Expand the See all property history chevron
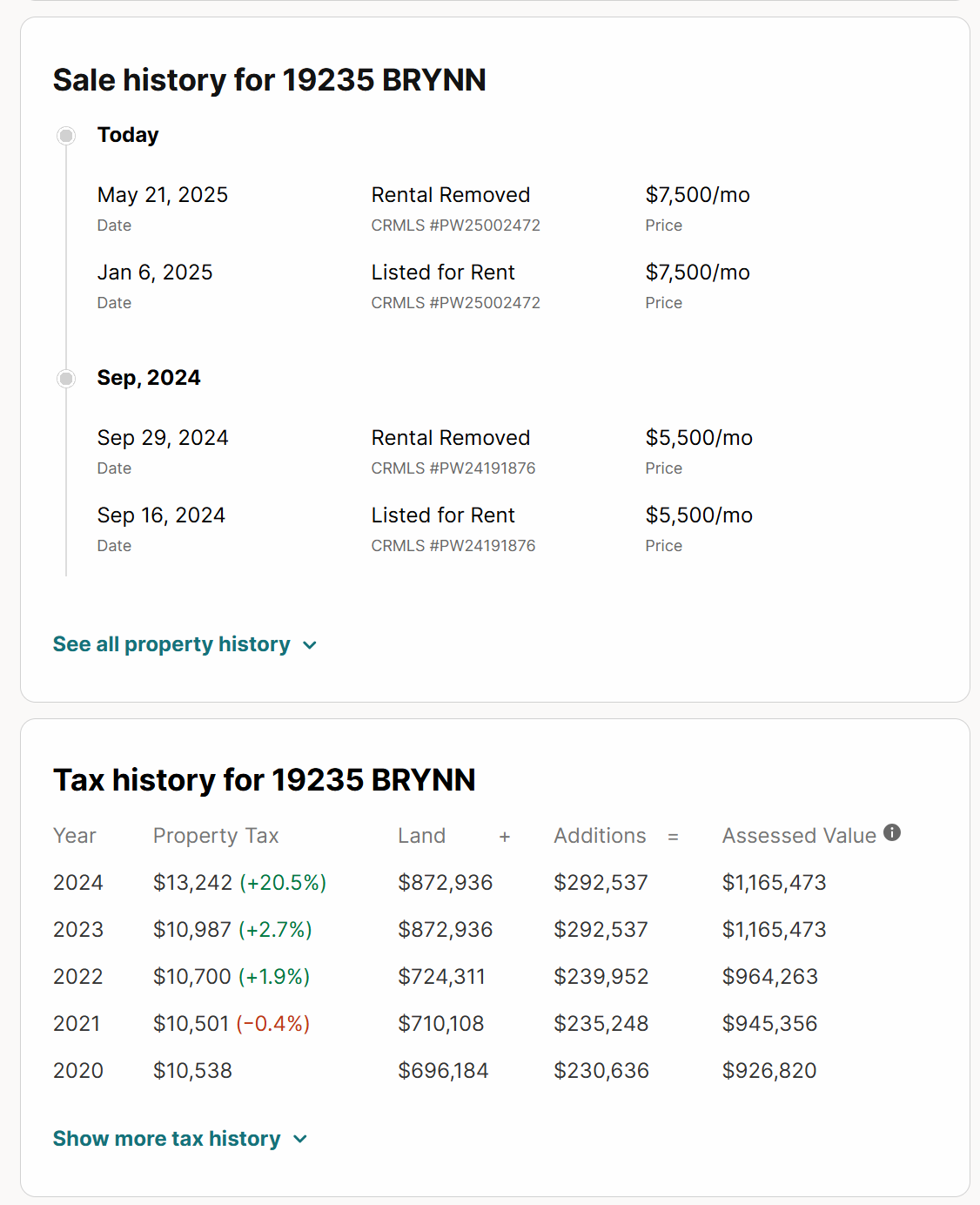The image size is (980, 1205). [310, 645]
